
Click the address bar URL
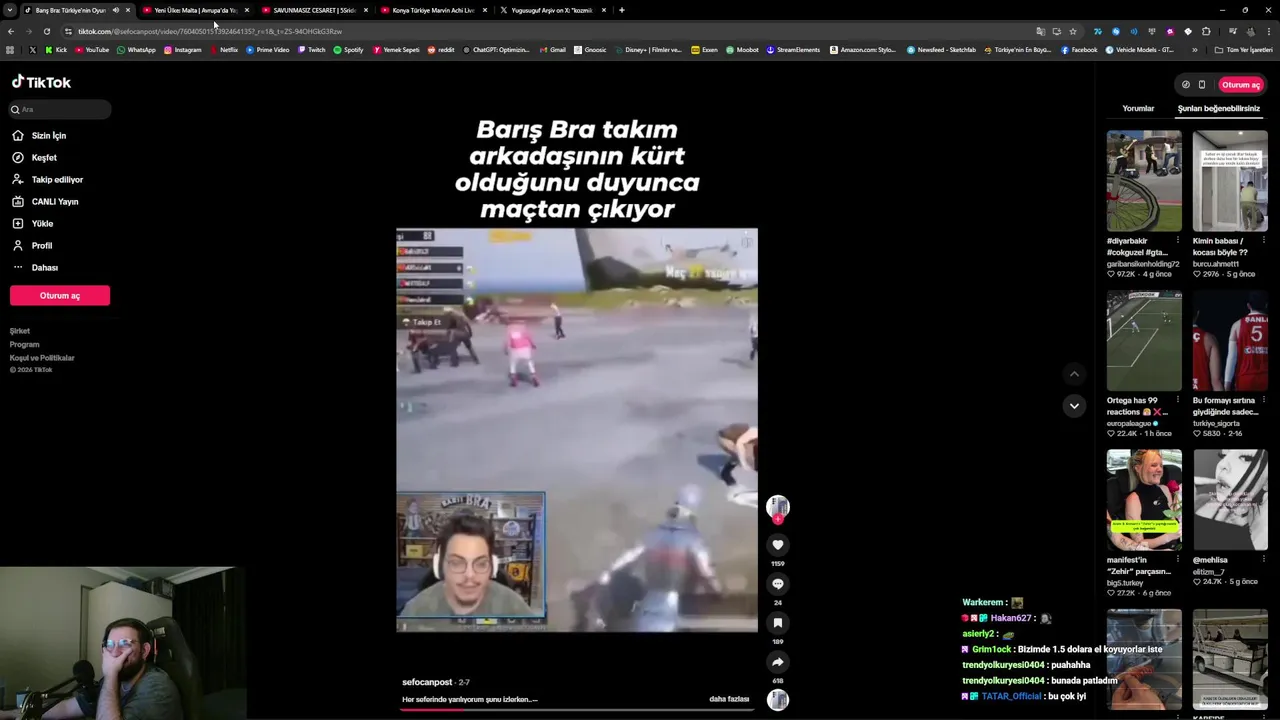[210, 31]
